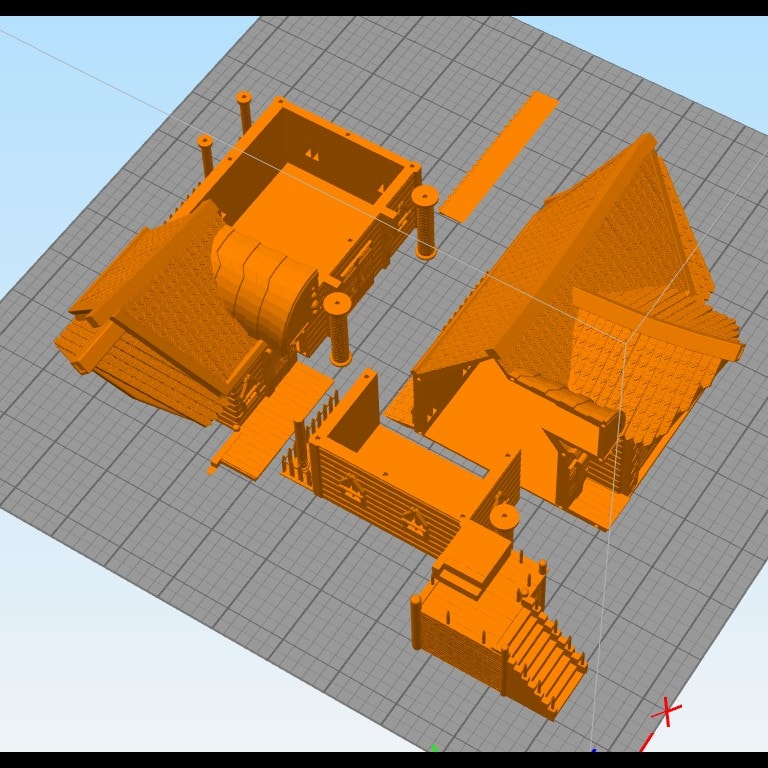Select the second small pillar at left
The width and height of the screenshot is (768, 768).
pos(205,157)
